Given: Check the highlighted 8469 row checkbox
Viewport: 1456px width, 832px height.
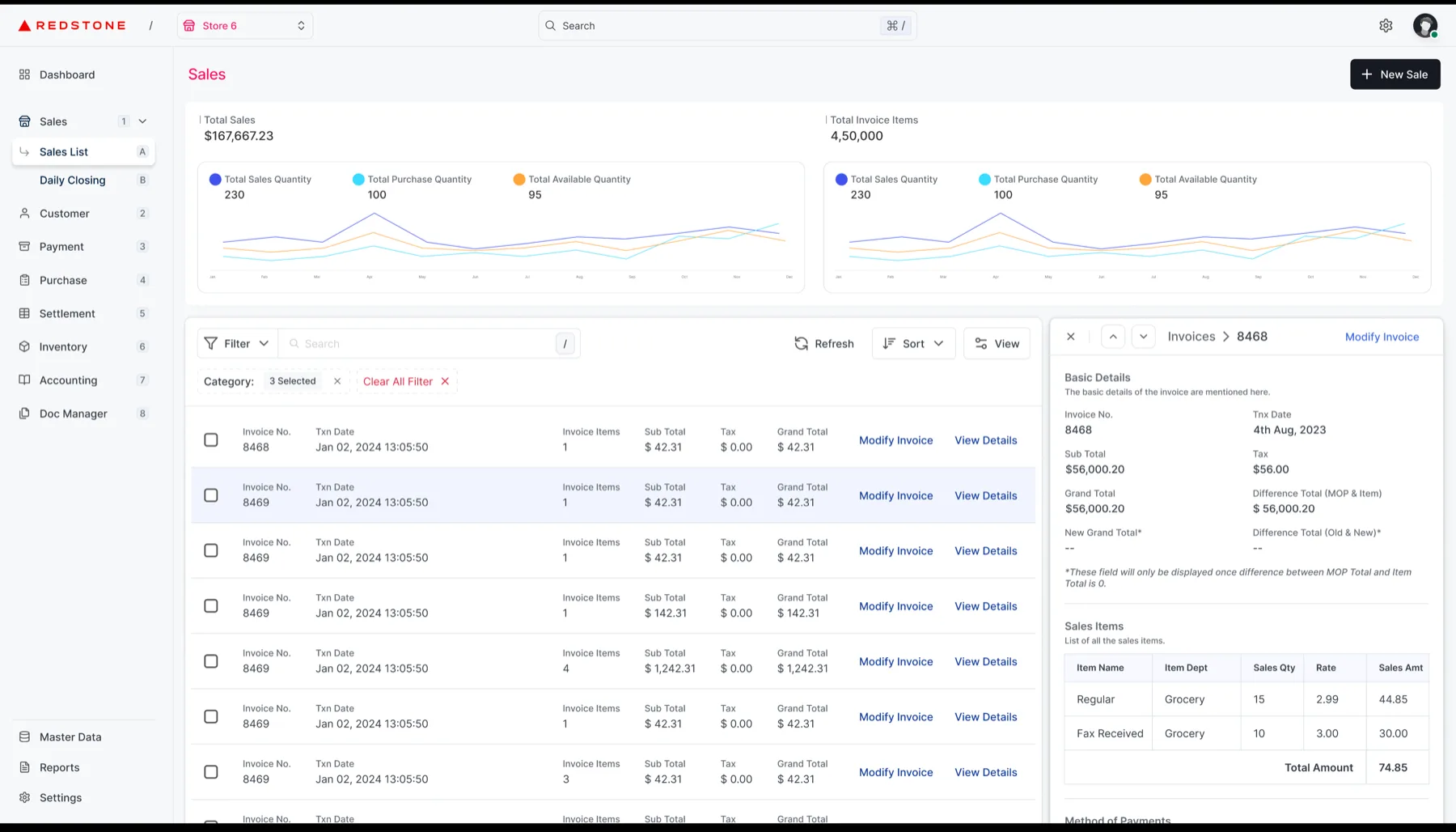Looking at the screenshot, I should pyautogui.click(x=211, y=495).
